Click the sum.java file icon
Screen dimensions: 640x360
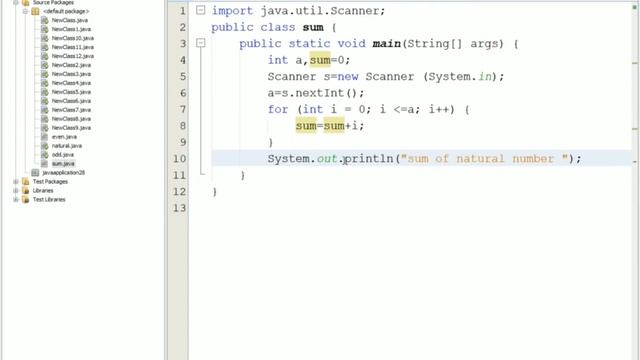coord(44,164)
